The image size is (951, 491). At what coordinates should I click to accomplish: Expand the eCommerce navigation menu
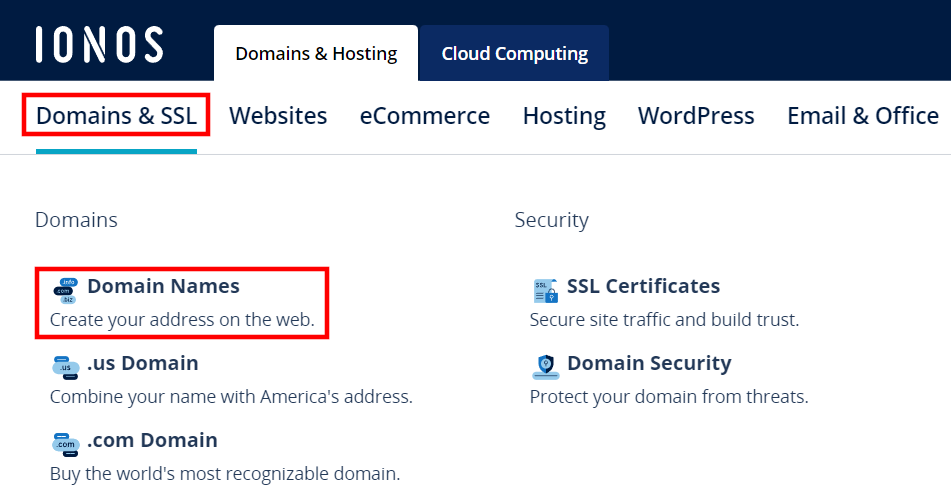425,116
